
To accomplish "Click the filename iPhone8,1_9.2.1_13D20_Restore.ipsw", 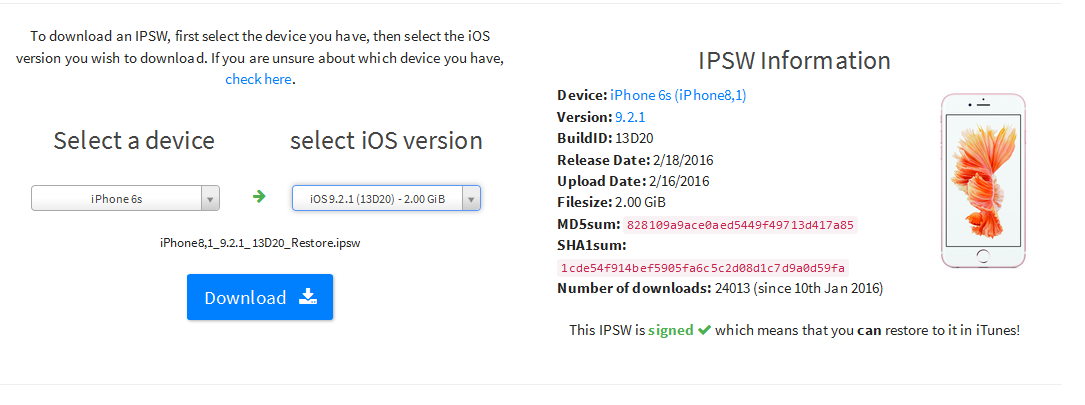I will click(x=260, y=243).
